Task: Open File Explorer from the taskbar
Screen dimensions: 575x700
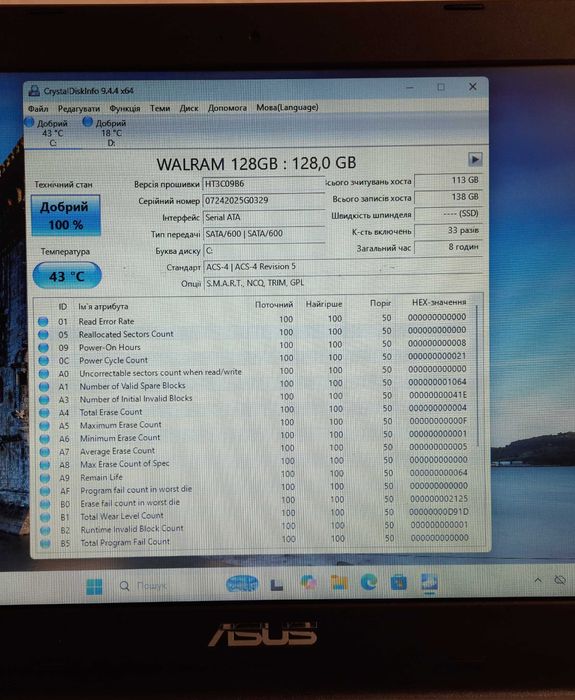Action: 339,583
